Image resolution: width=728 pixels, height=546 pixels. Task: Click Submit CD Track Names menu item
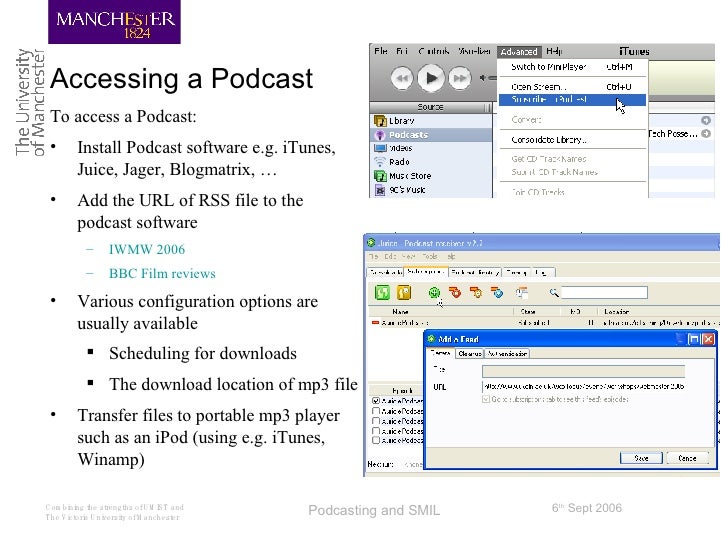pos(572,172)
